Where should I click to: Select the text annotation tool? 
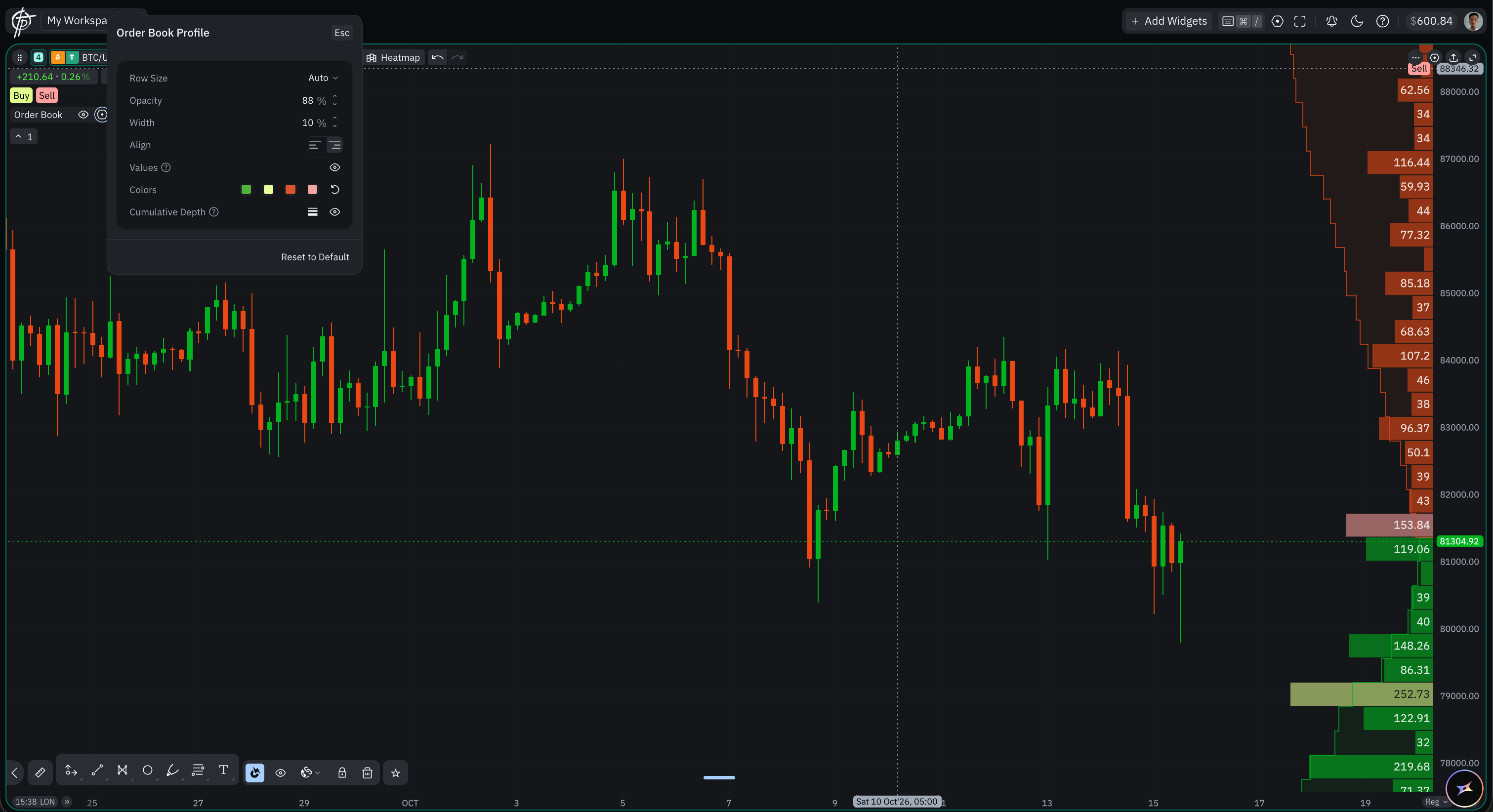[223, 771]
